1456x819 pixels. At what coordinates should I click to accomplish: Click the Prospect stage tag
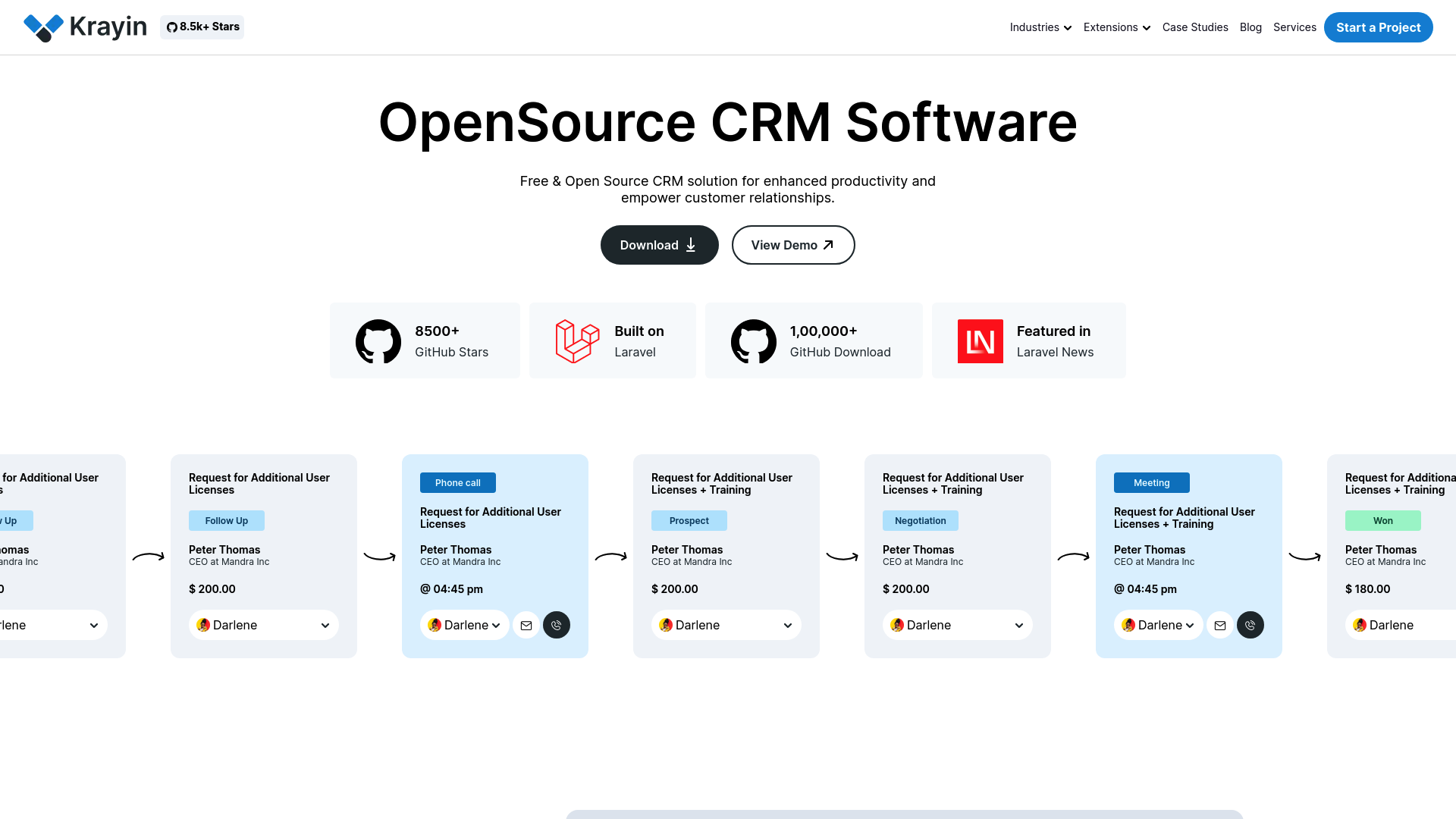tap(689, 521)
